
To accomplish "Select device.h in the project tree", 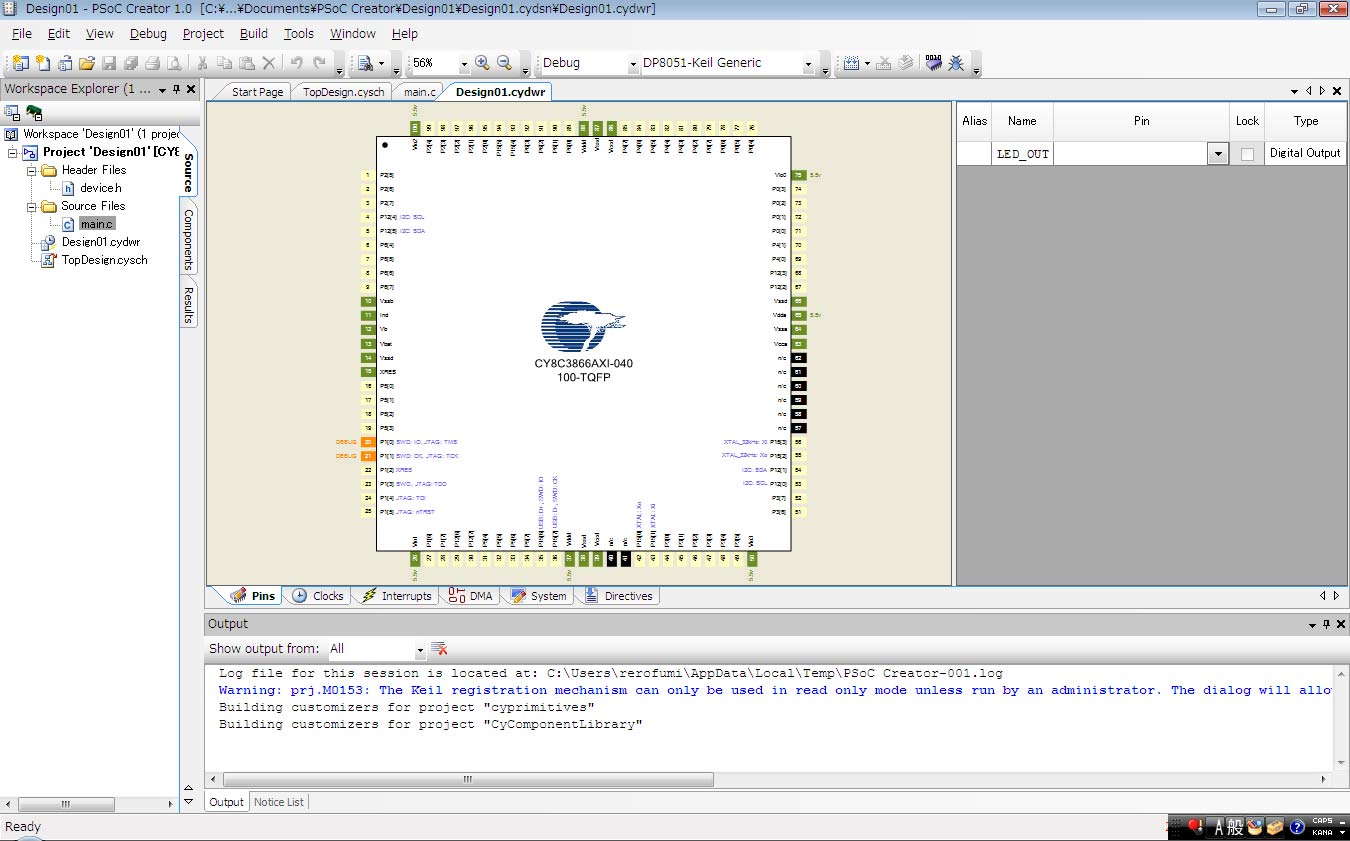I will point(101,188).
